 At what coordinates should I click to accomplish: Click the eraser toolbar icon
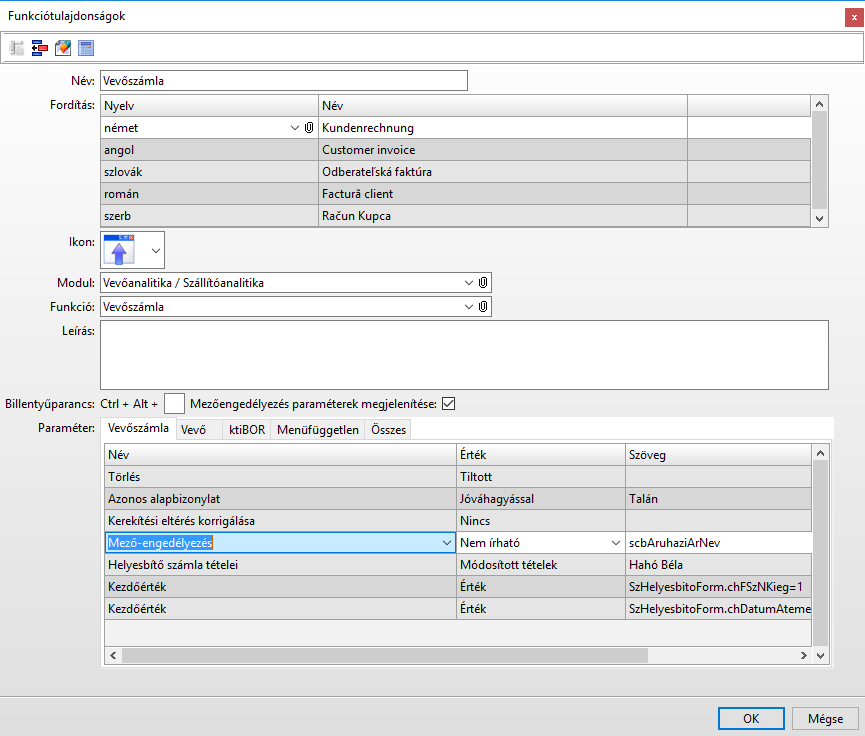pos(63,48)
